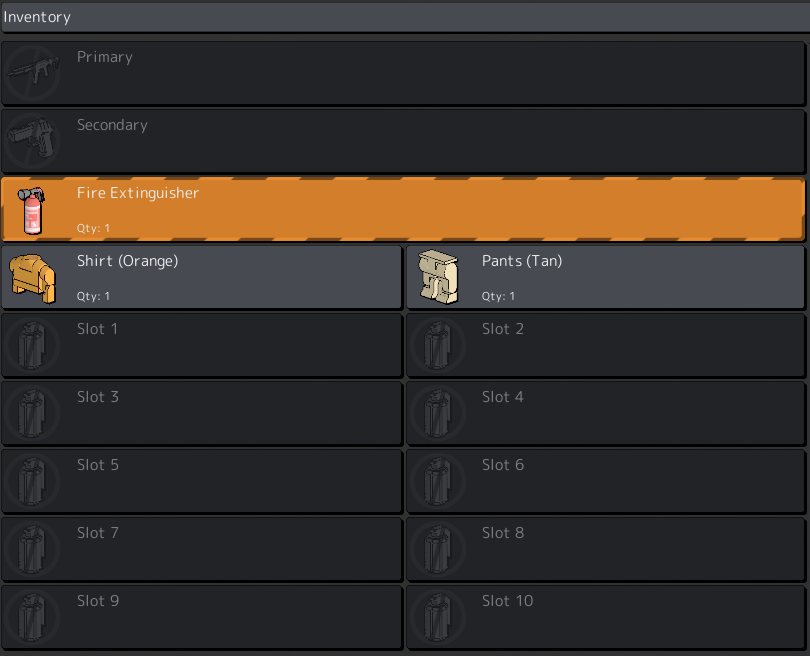Click the orange shirt icon
The width and height of the screenshot is (810, 656).
click(x=32, y=278)
